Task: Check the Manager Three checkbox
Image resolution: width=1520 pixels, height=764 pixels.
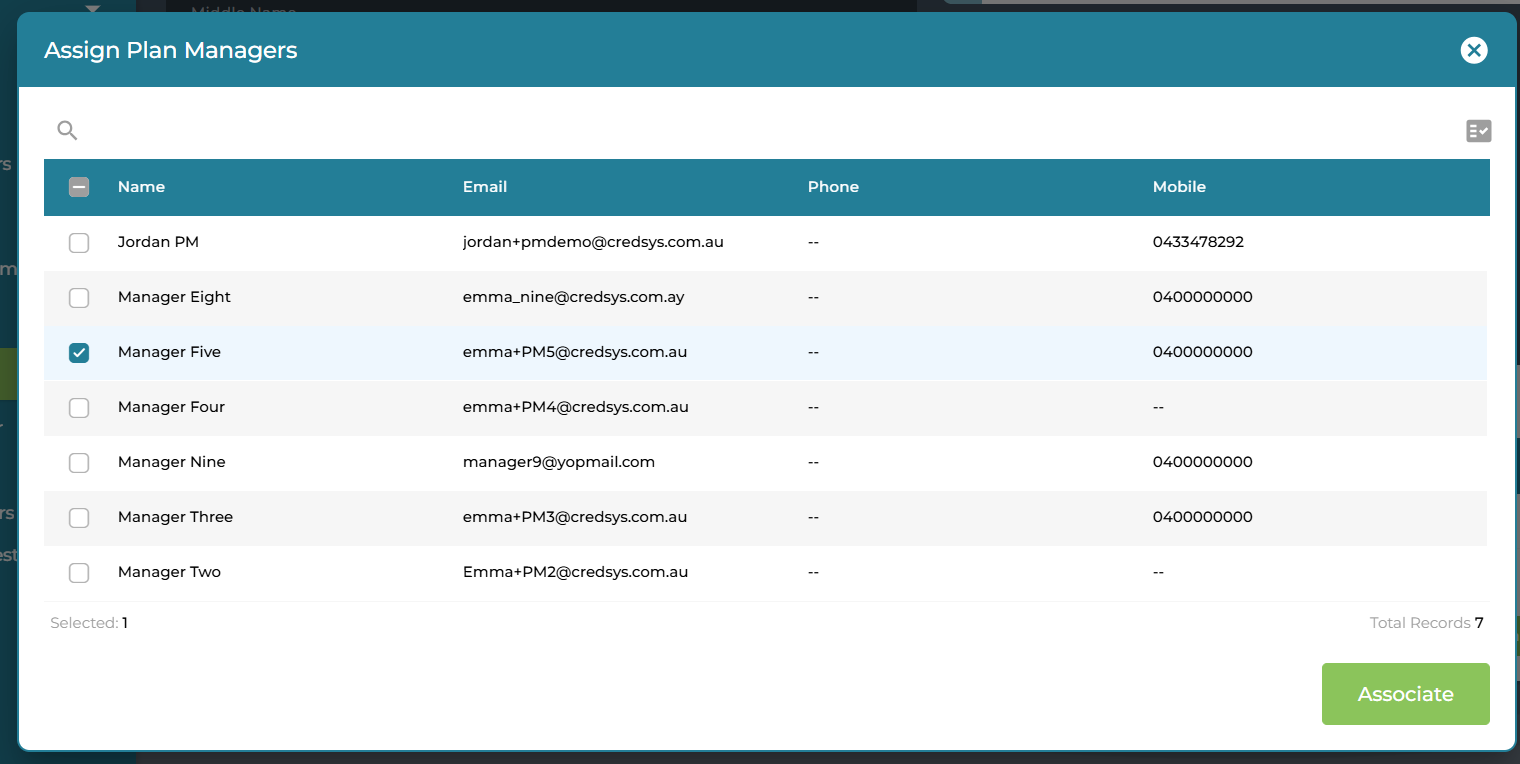Action: [79, 518]
